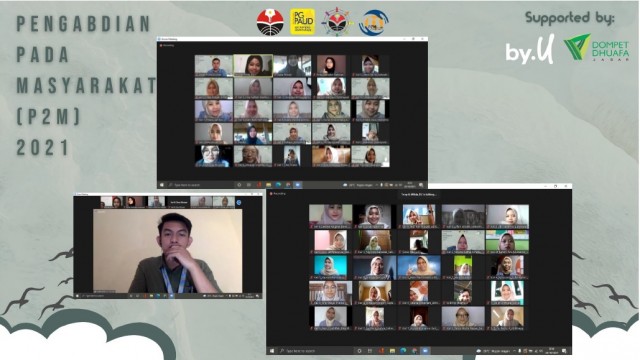This screenshot has width=640, height=360.
Task: Select Zoom app icon in bottom-left window taskbar
Action: [171, 296]
